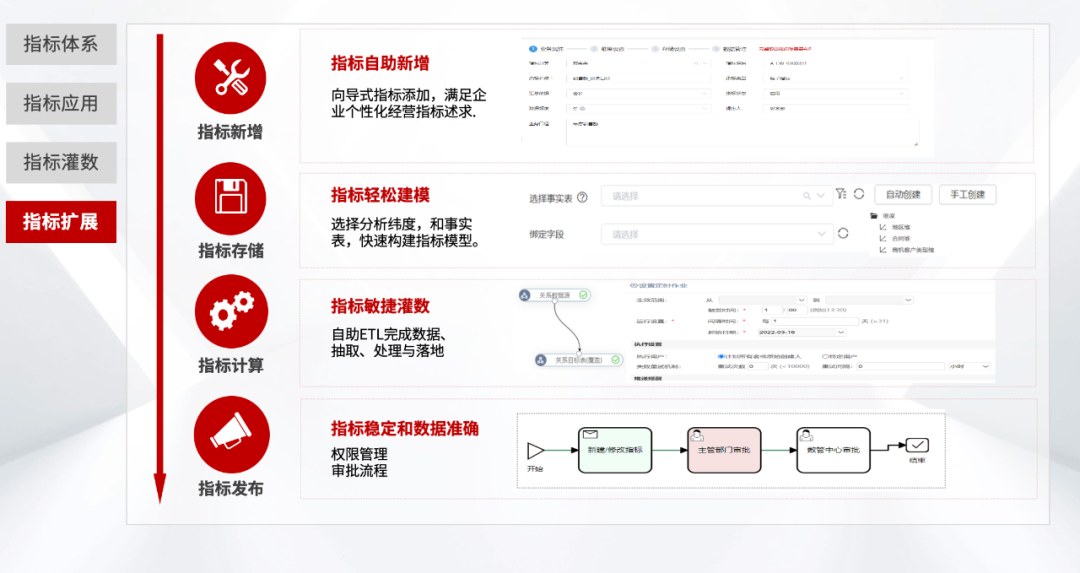This screenshot has width=1080, height=573.
Task: Click the retry count input field
Action: 758,366
